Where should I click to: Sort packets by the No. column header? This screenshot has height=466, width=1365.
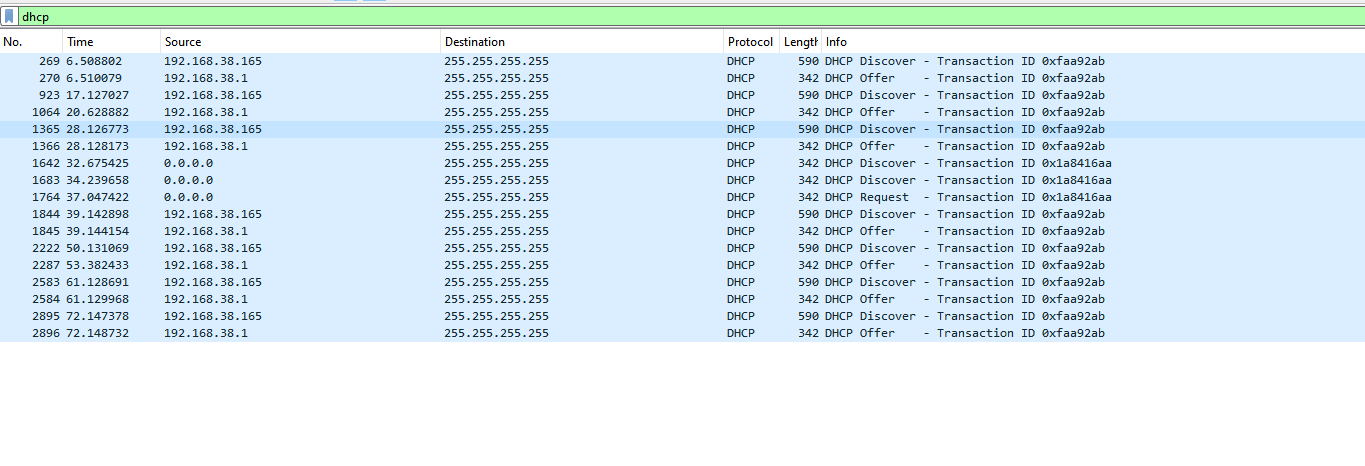[x=30, y=42]
